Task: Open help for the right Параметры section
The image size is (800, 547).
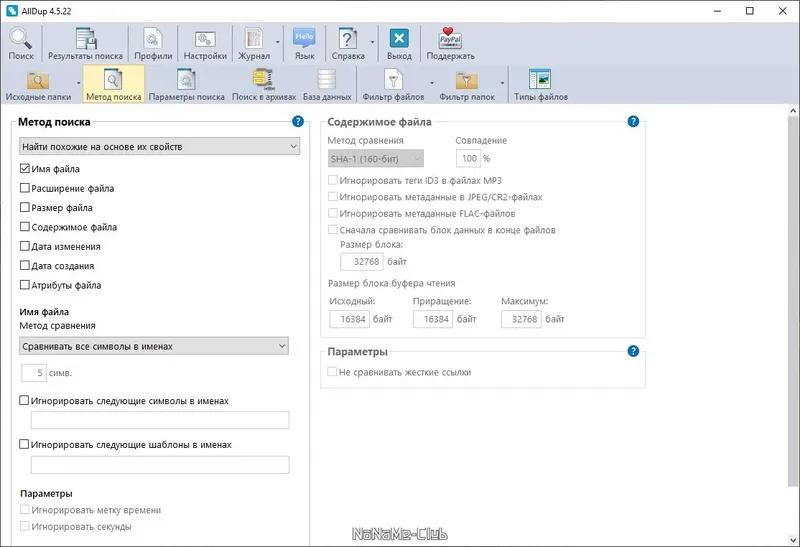Action: [x=633, y=351]
